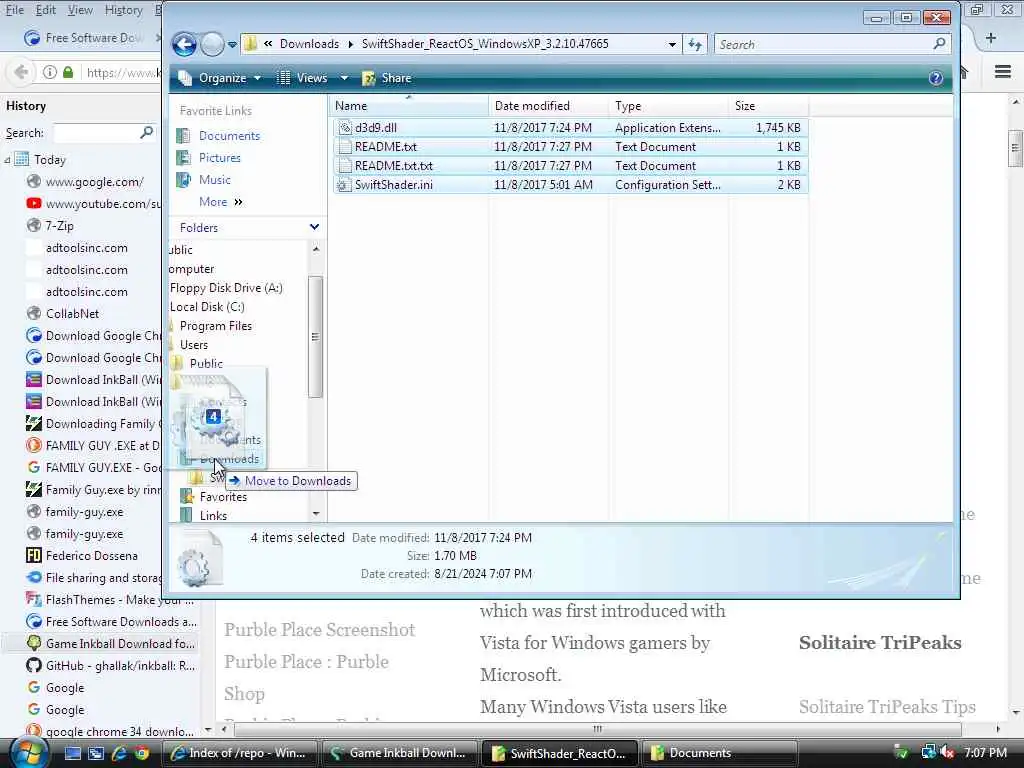Select Floppy Disk Drive (A:) in tree
Image resolution: width=1024 pixels, height=768 pixels.
(x=226, y=288)
